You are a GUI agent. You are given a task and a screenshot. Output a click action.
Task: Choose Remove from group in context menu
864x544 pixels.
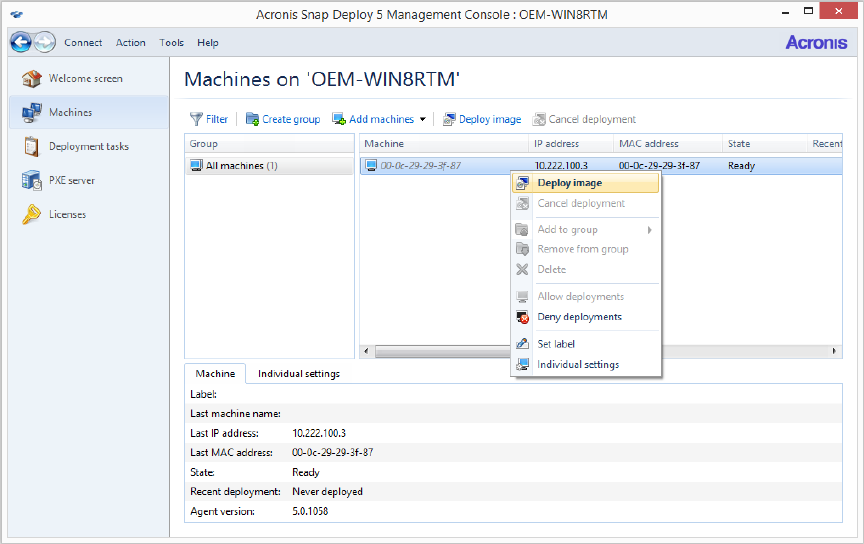[x=586, y=249]
